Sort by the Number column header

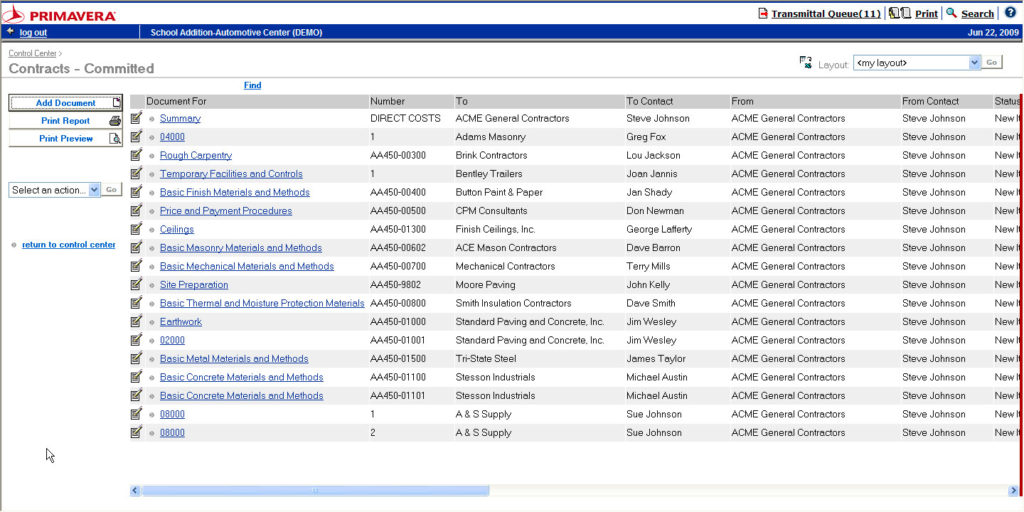pos(387,101)
